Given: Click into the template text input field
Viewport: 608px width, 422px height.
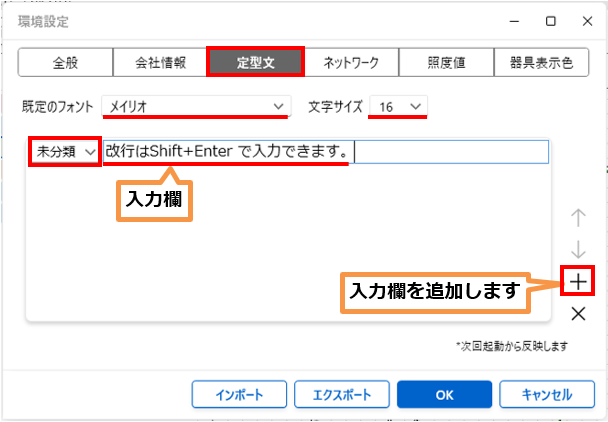Looking at the screenshot, I should pos(450,151).
